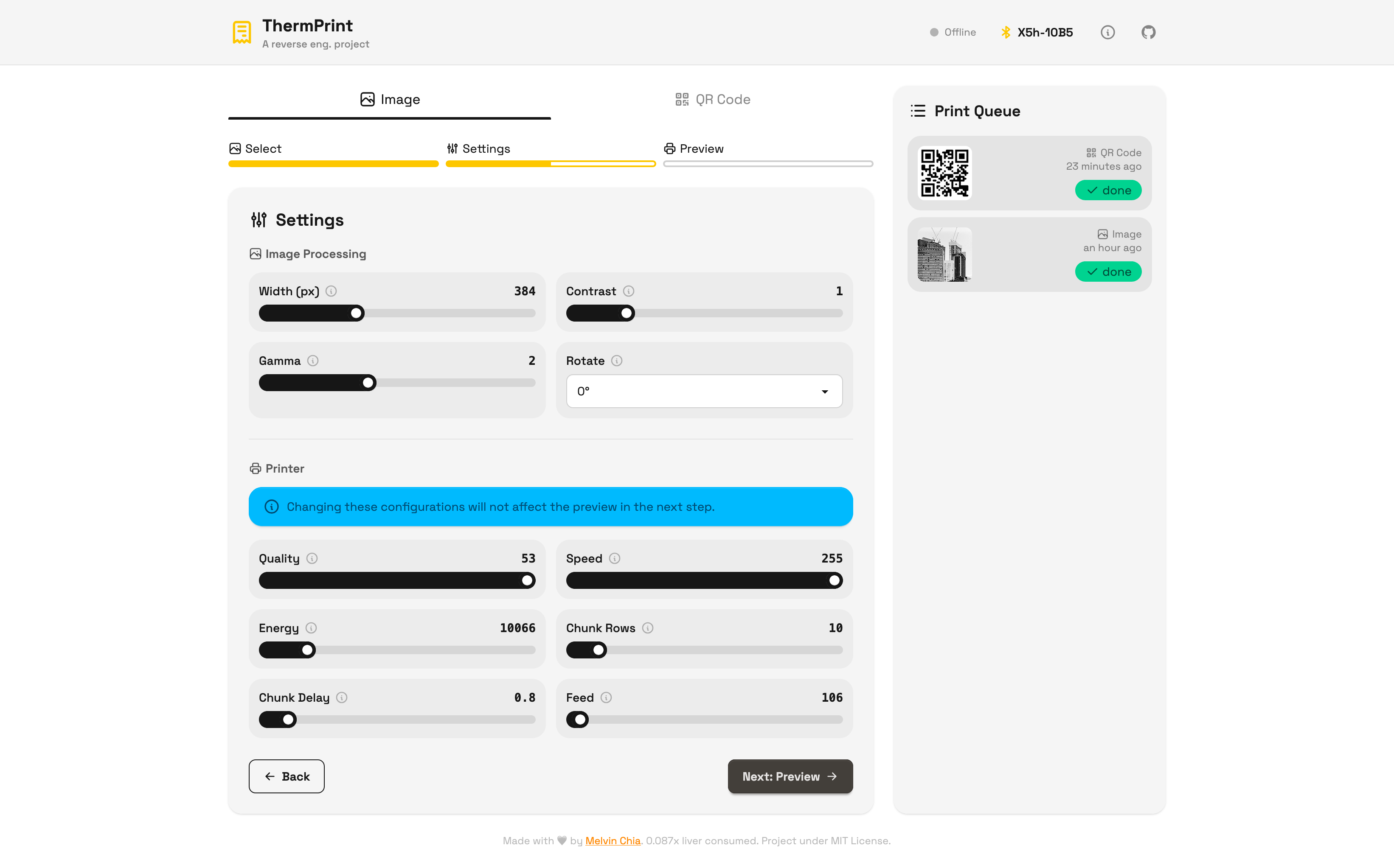Click the Energy value 10066
The image size is (1394, 868).
click(x=517, y=628)
